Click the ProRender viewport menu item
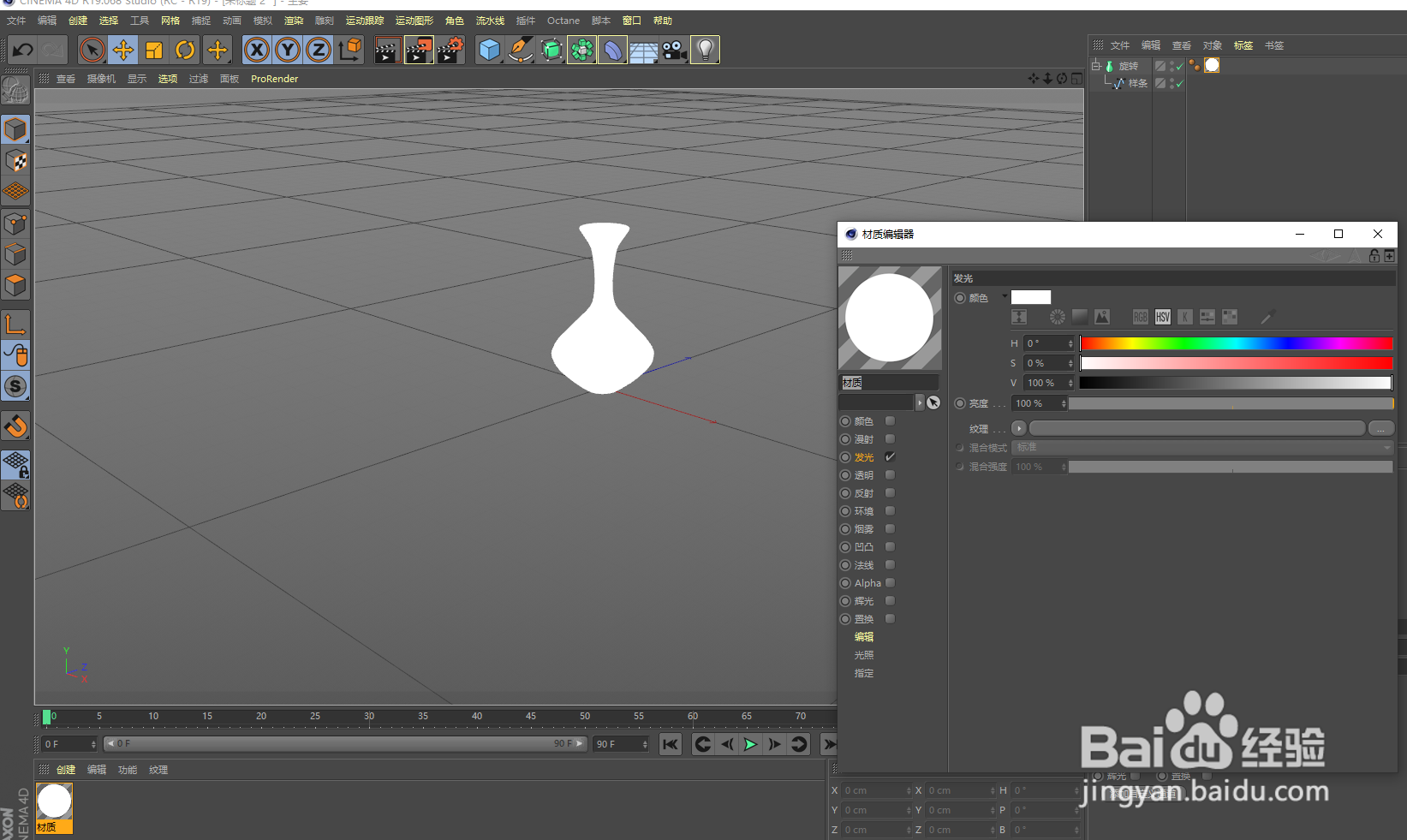 tap(274, 78)
